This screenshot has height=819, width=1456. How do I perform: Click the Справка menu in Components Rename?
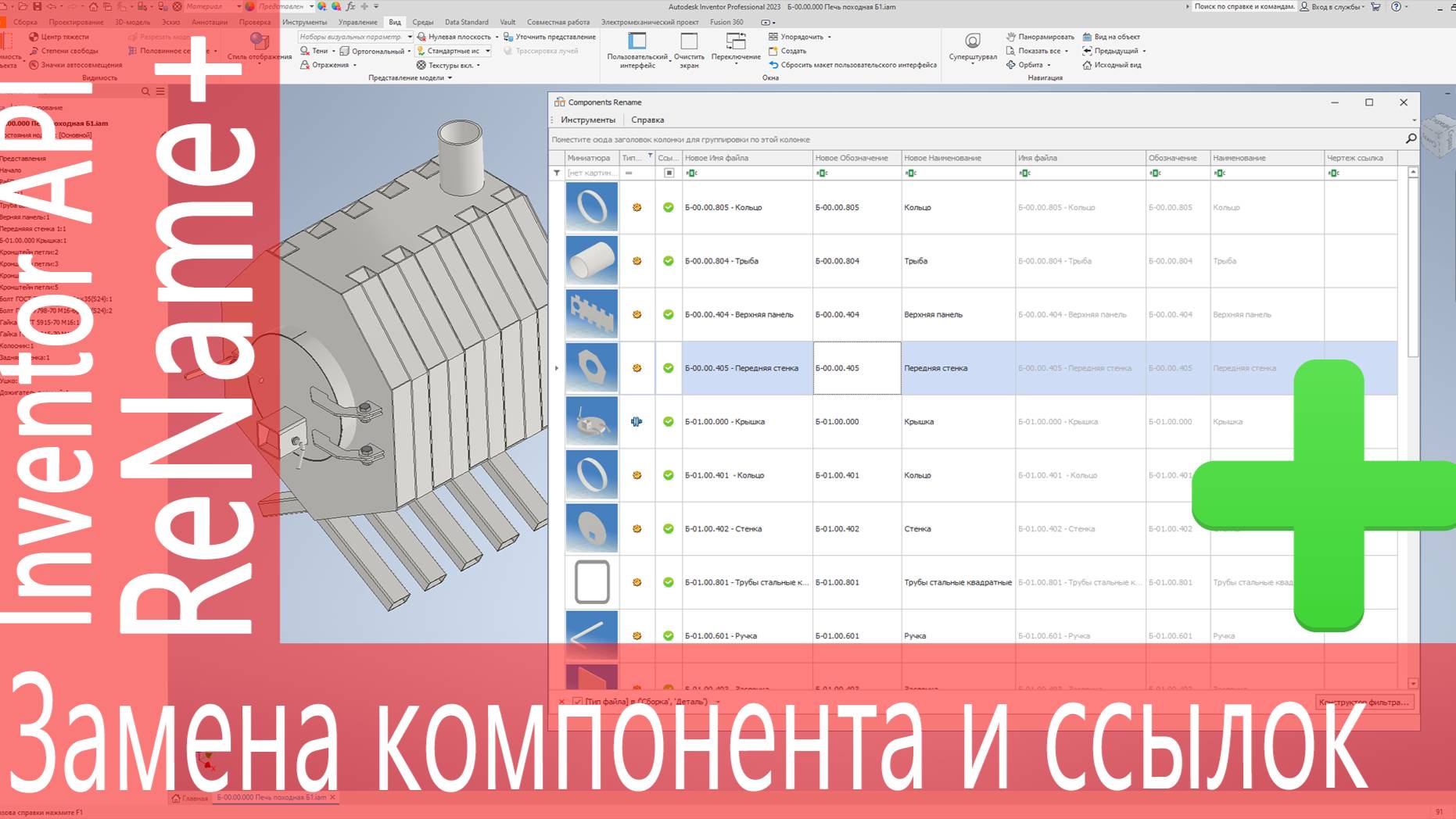click(x=649, y=120)
